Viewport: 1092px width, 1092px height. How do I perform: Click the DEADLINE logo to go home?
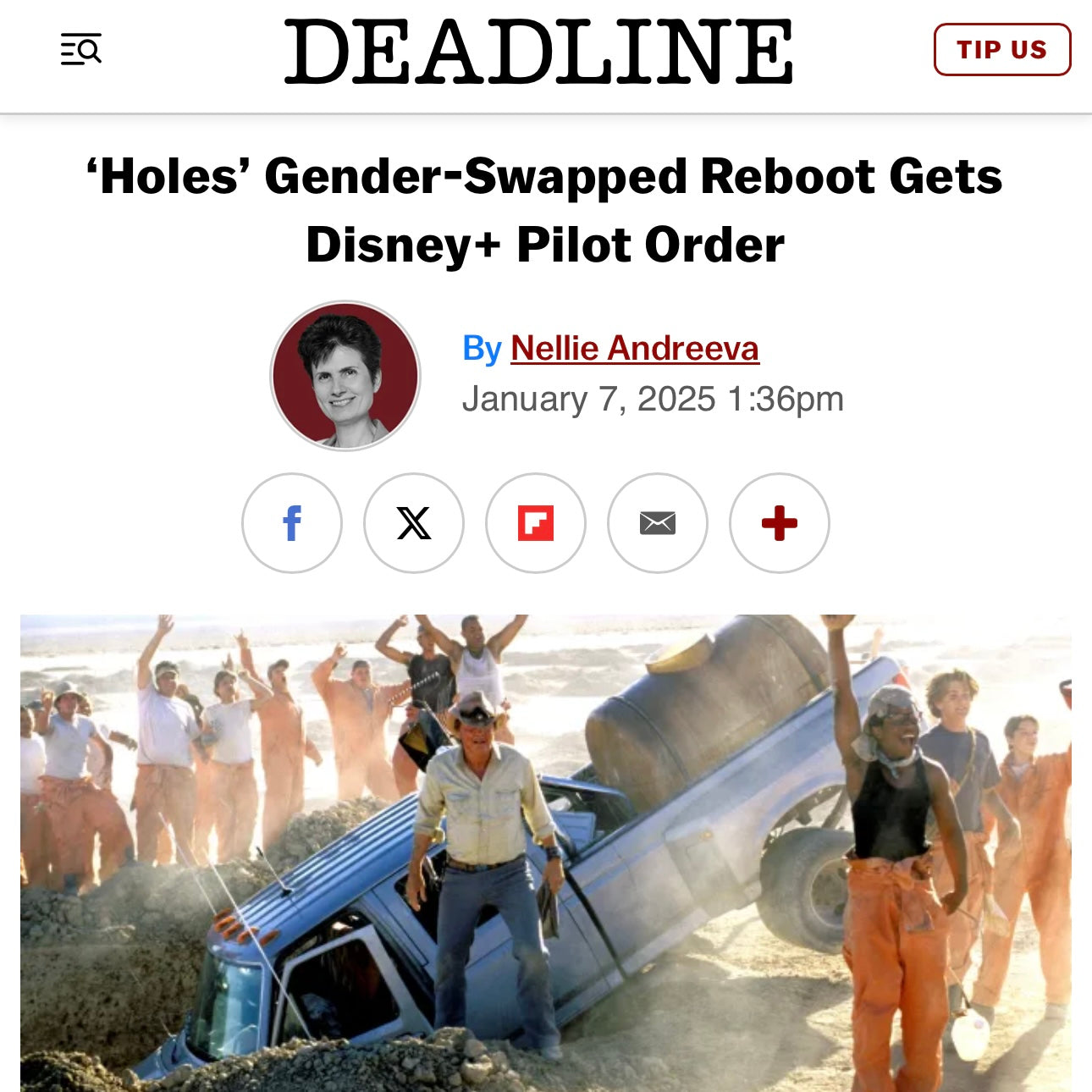[538, 52]
